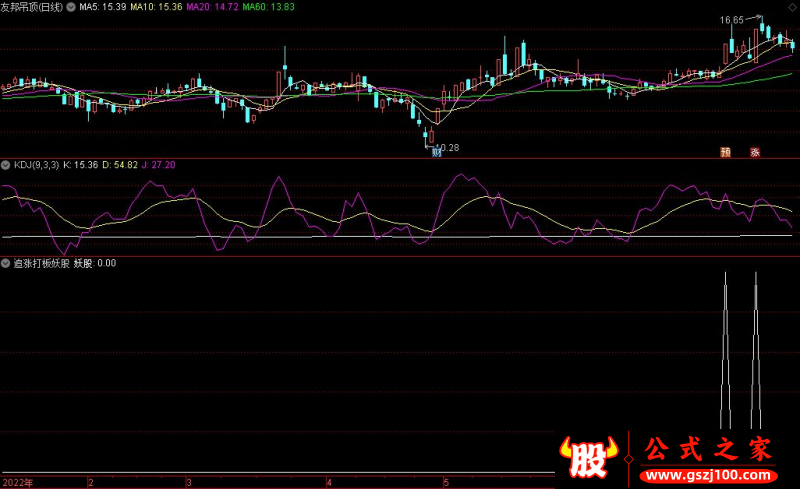Click the 2022年 marker on time axis
This screenshot has width=800, height=489.
pyautogui.click(x=18, y=482)
